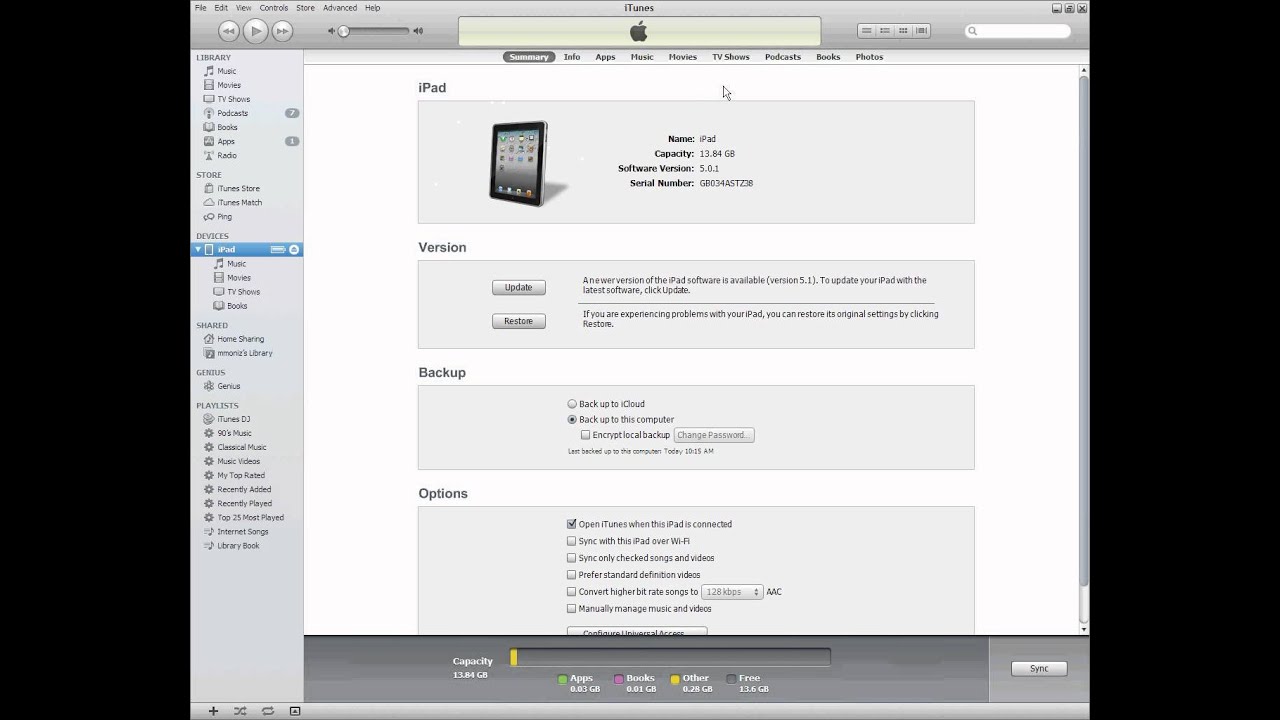Switch to Cover Flow view icon
Image resolution: width=1280 pixels, height=720 pixels.
point(921,31)
